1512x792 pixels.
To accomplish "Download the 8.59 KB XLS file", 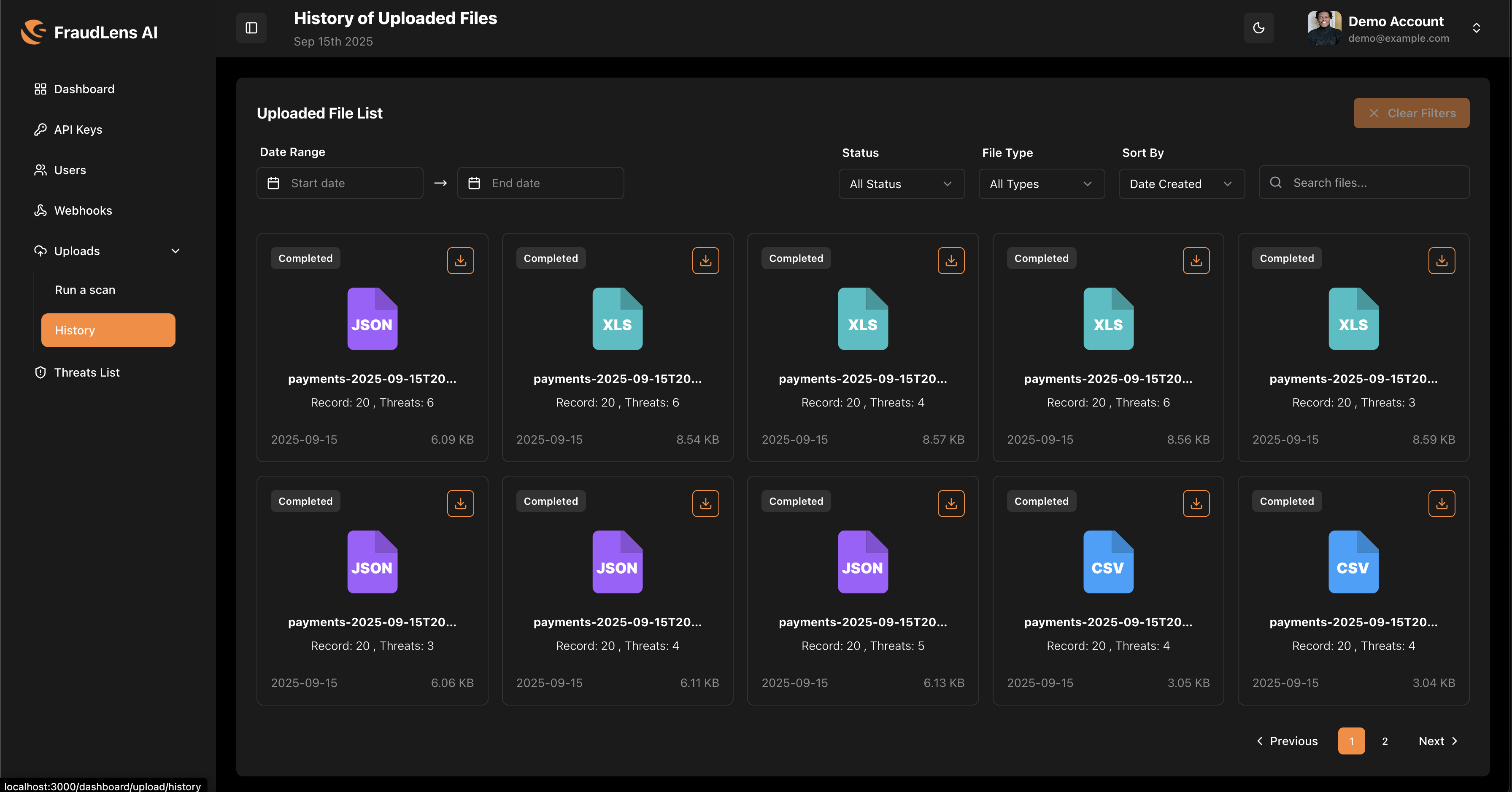I will [1441, 261].
